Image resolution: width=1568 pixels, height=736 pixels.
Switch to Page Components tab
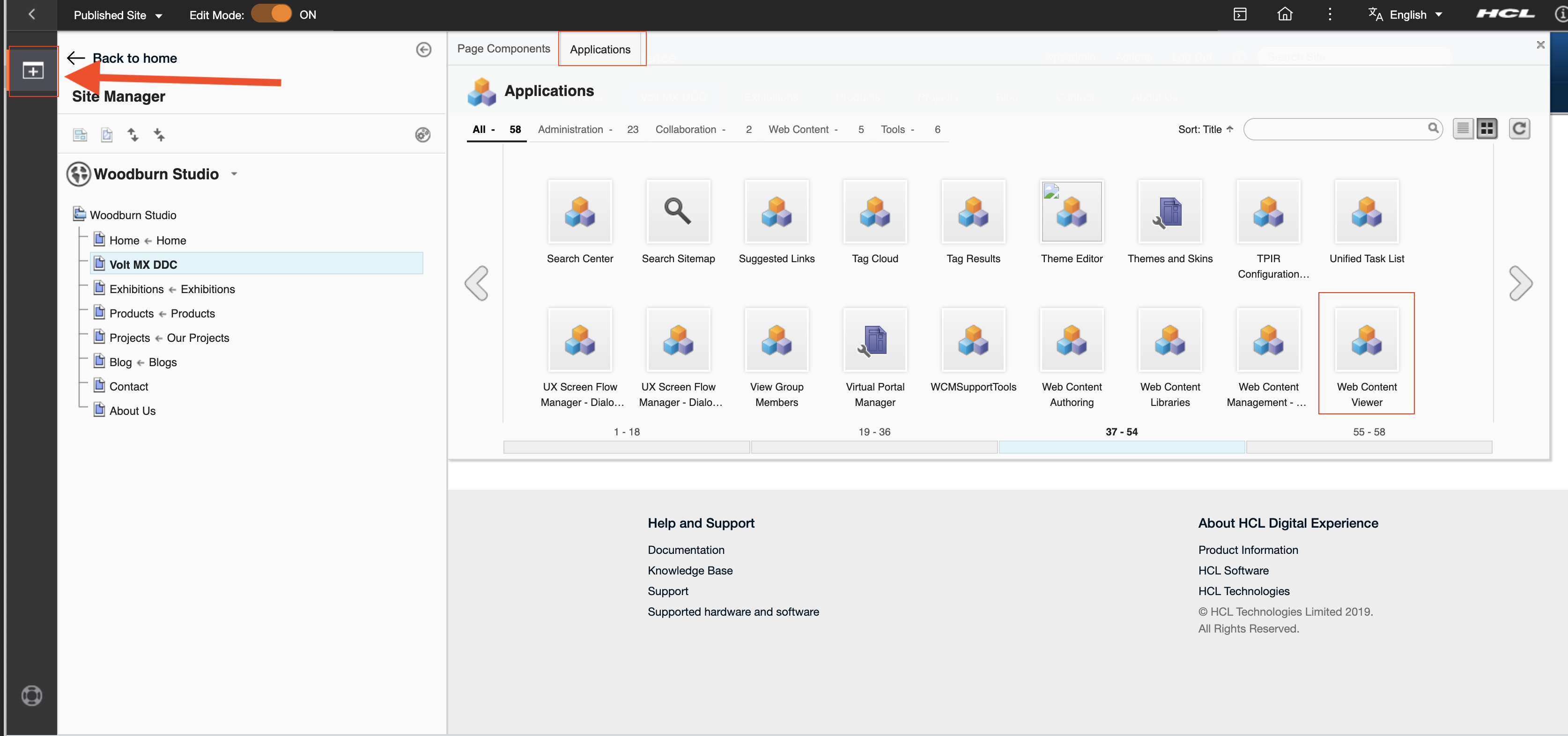pyautogui.click(x=503, y=49)
